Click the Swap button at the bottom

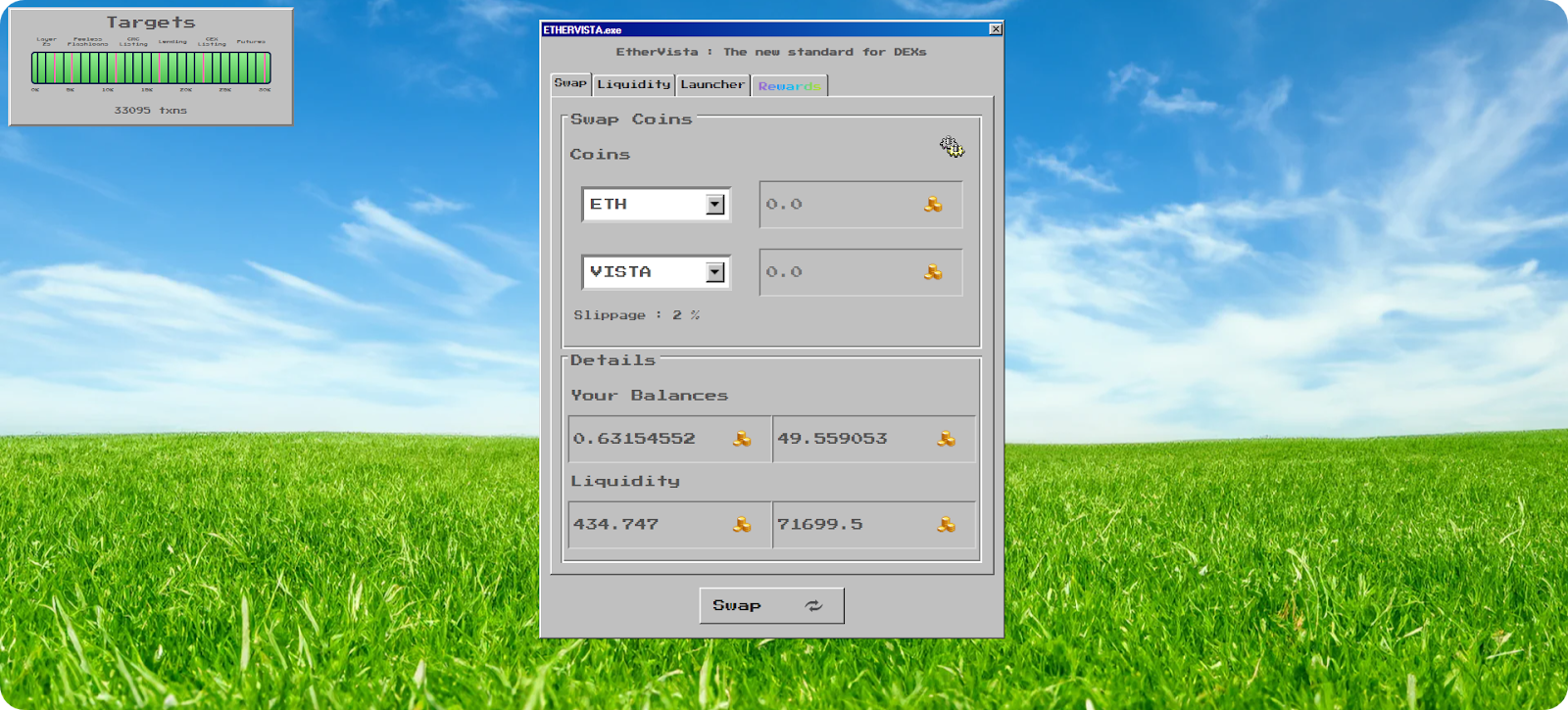point(771,606)
